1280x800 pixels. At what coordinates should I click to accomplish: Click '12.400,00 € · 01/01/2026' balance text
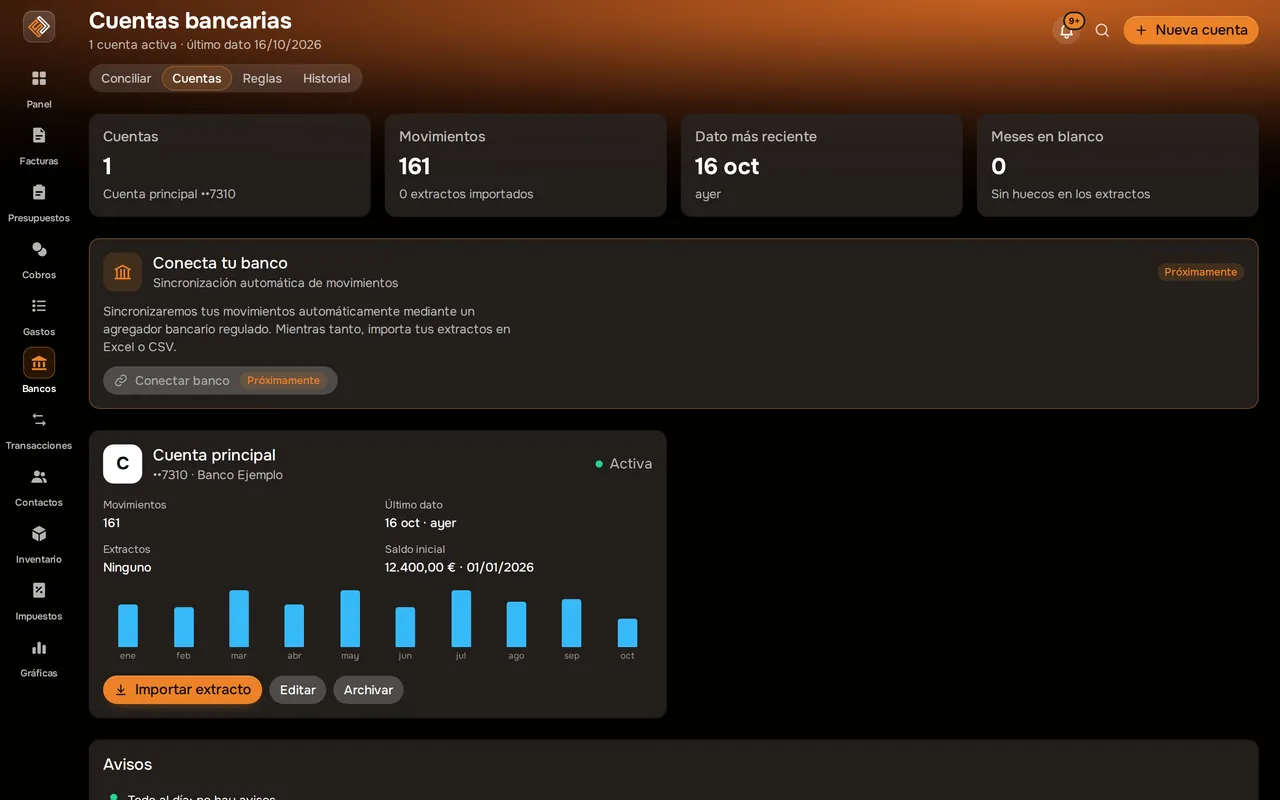point(459,567)
